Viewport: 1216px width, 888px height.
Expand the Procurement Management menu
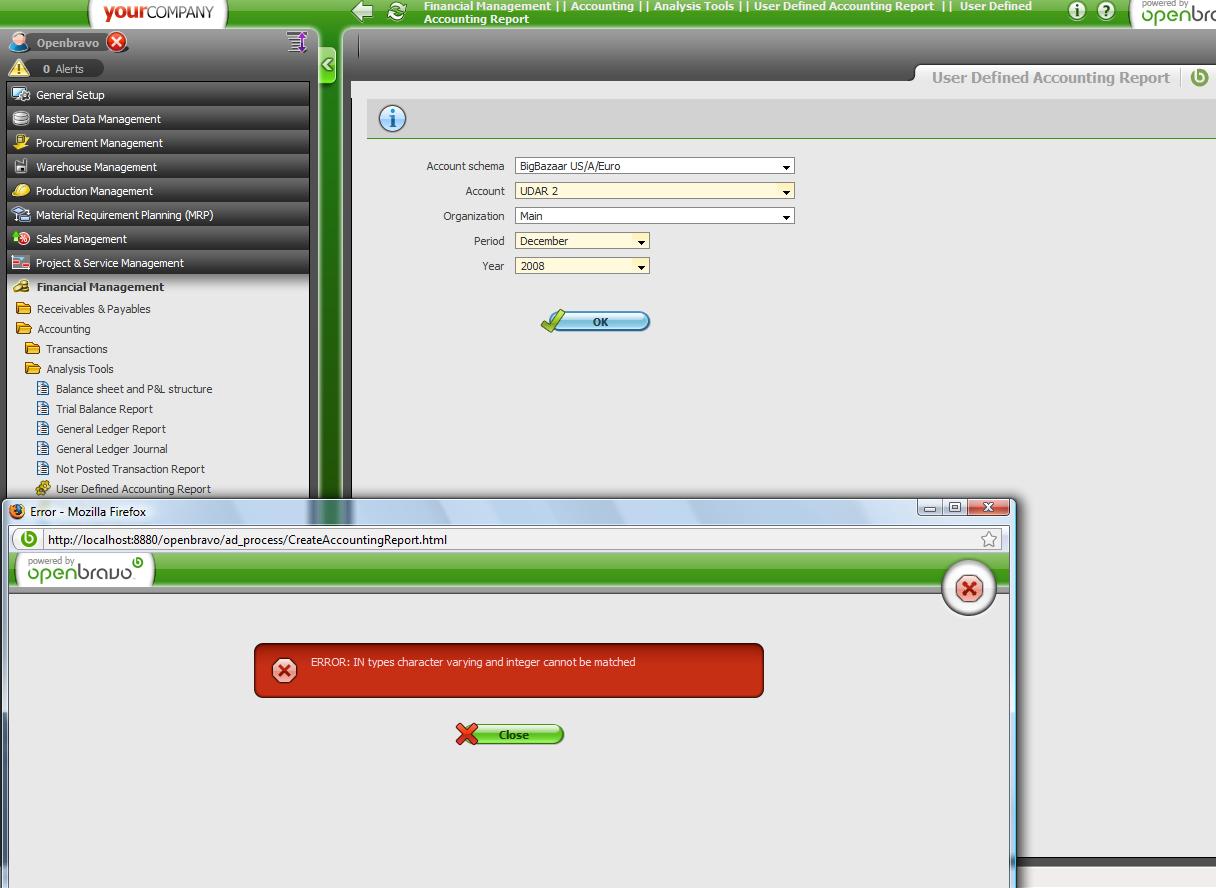pyautogui.click(x=158, y=143)
